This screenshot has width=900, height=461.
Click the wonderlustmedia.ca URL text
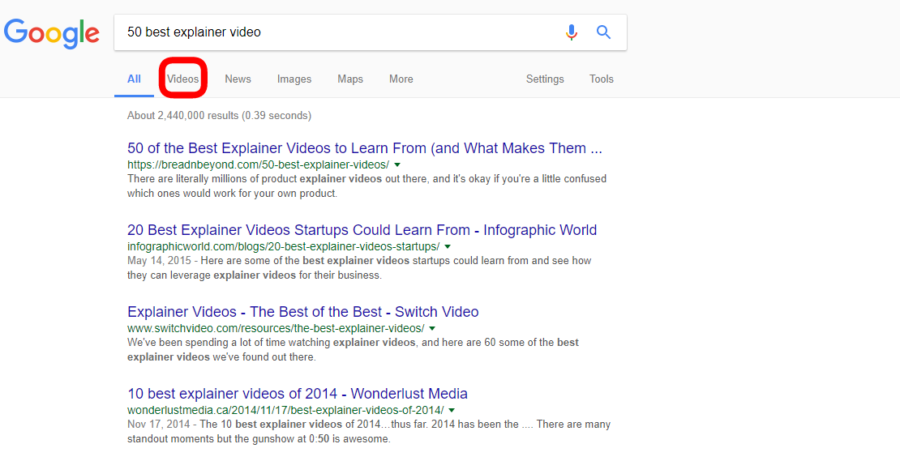pos(285,410)
